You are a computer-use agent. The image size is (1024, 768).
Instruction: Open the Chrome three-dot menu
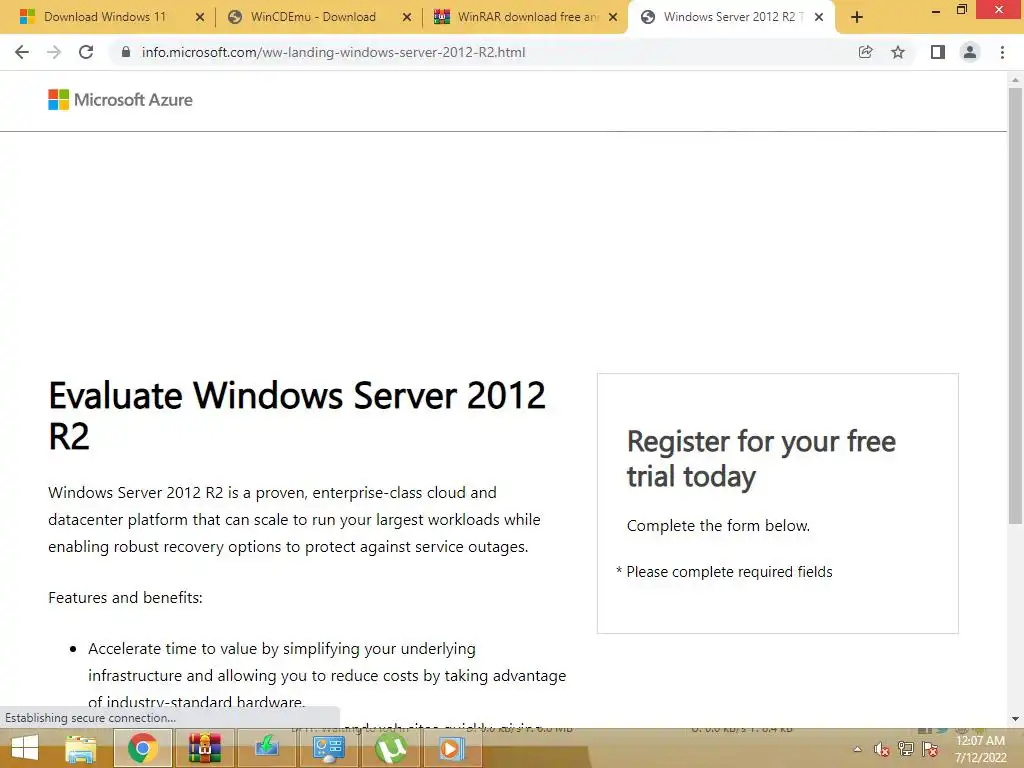pos(1002,52)
